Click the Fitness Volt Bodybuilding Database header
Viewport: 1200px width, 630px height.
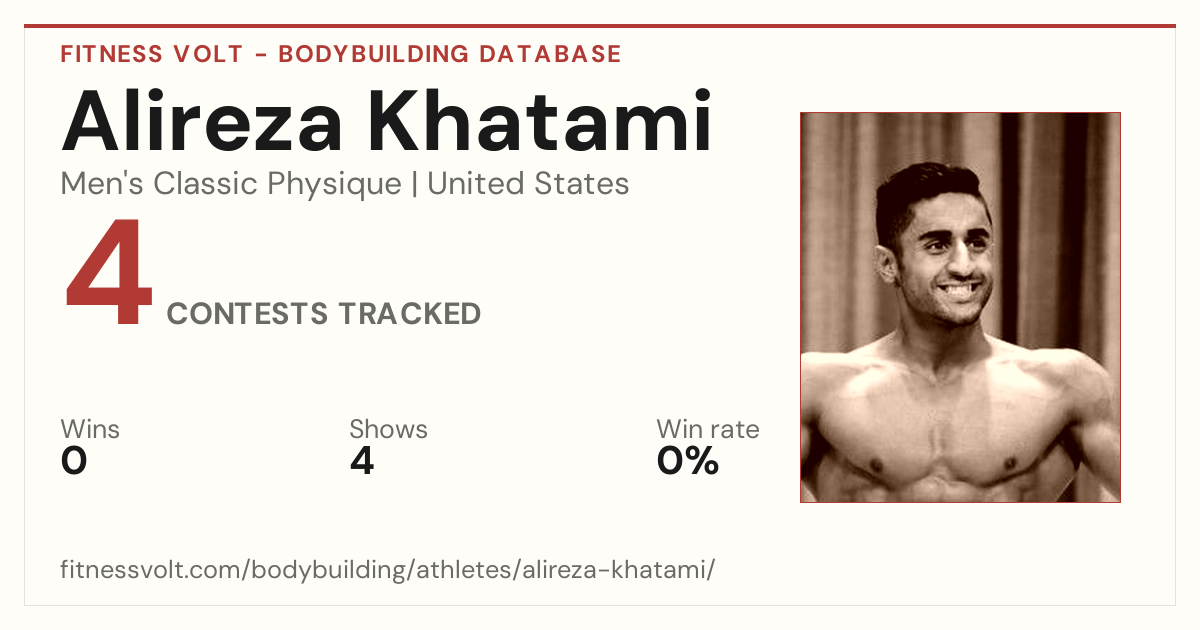341,54
